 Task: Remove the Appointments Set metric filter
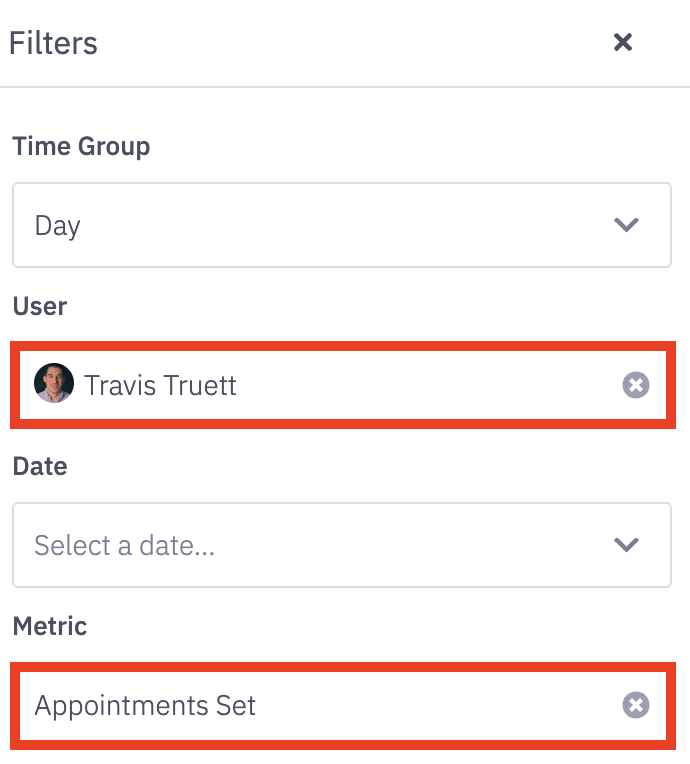click(636, 705)
